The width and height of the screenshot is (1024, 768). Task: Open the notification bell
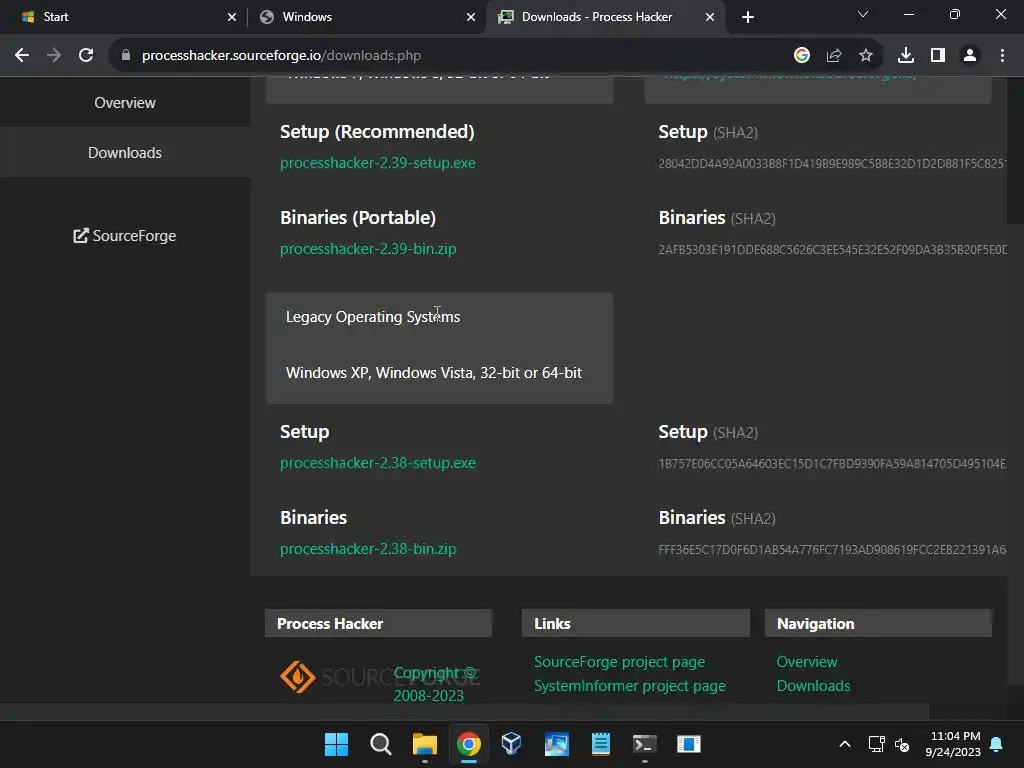pyautogui.click(x=997, y=744)
